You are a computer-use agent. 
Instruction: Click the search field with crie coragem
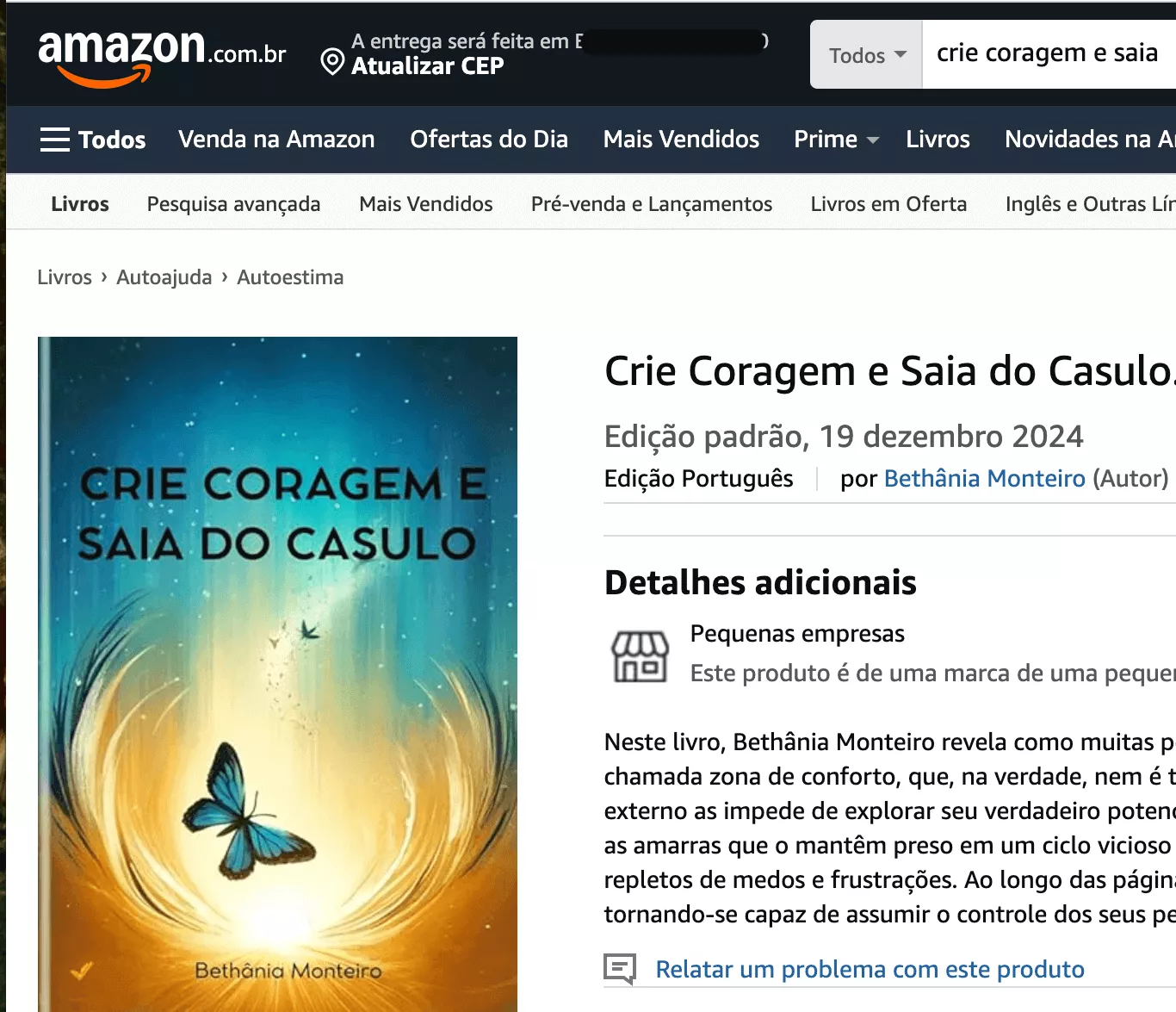[x=1049, y=54]
